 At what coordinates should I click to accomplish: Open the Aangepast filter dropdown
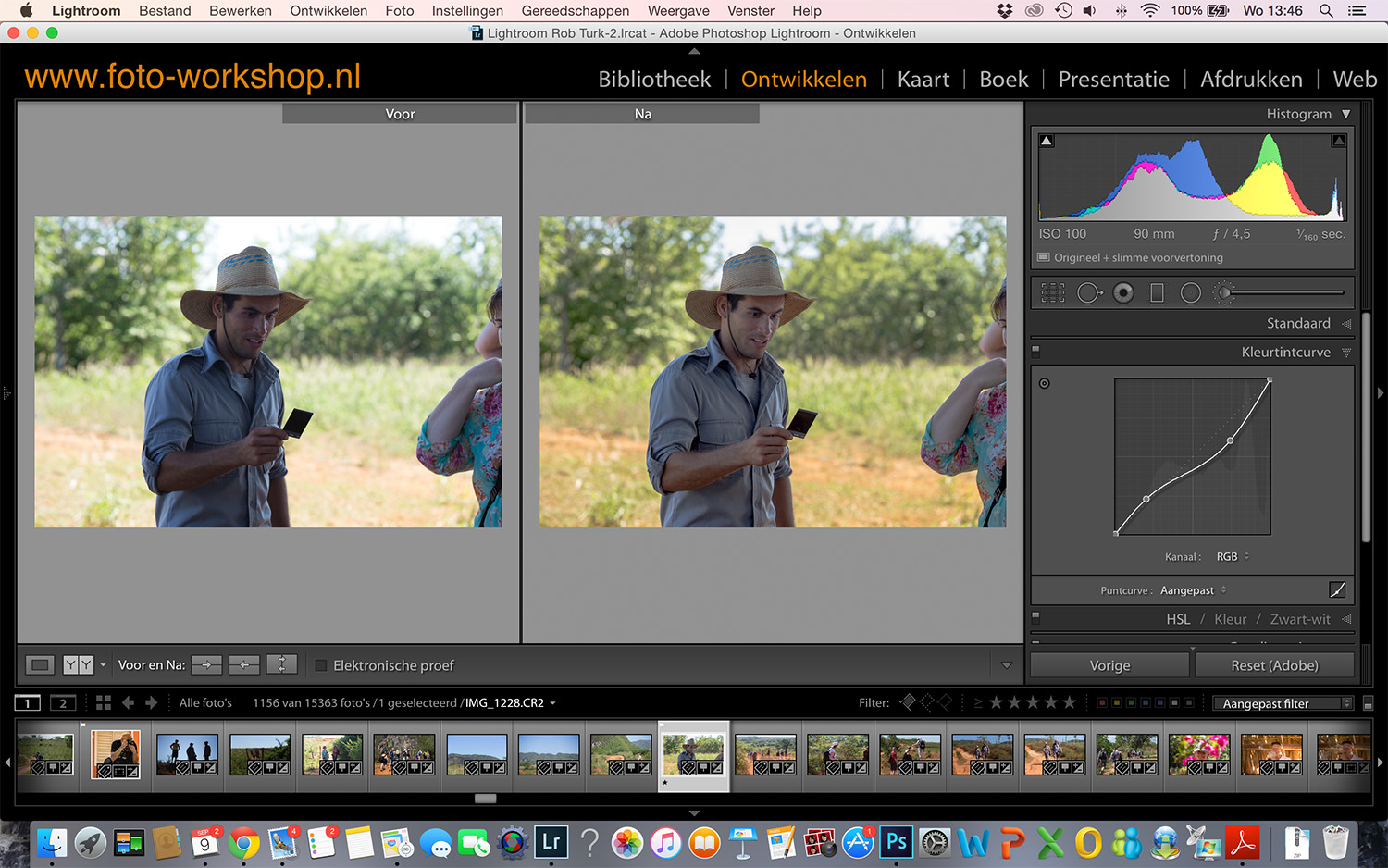click(x=1283, y=703)
